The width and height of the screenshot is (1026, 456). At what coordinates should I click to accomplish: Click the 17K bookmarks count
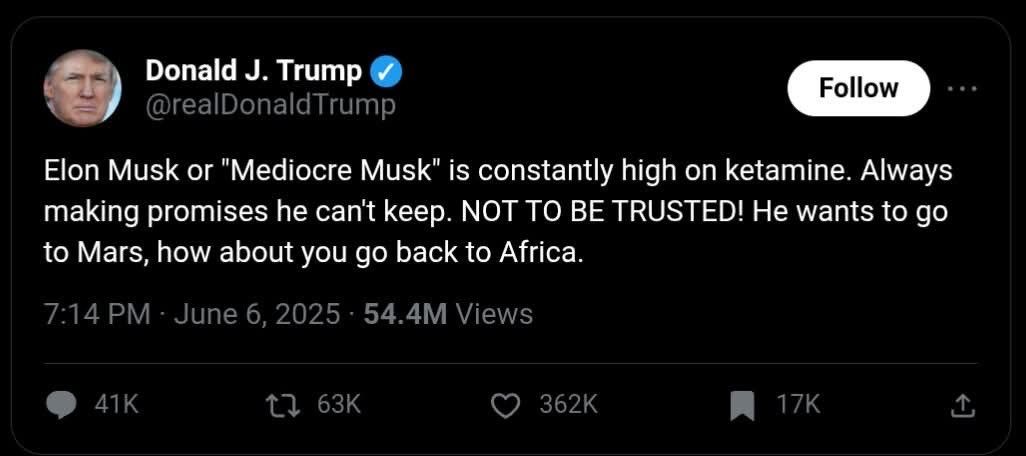[798, 406]
